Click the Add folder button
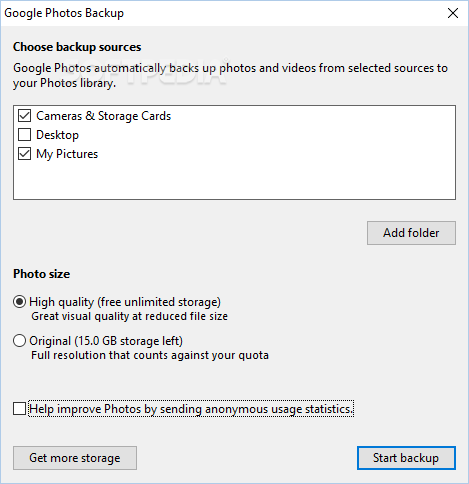Image resolution: width=469 pixels, height=484 pixels. (411, 233)
